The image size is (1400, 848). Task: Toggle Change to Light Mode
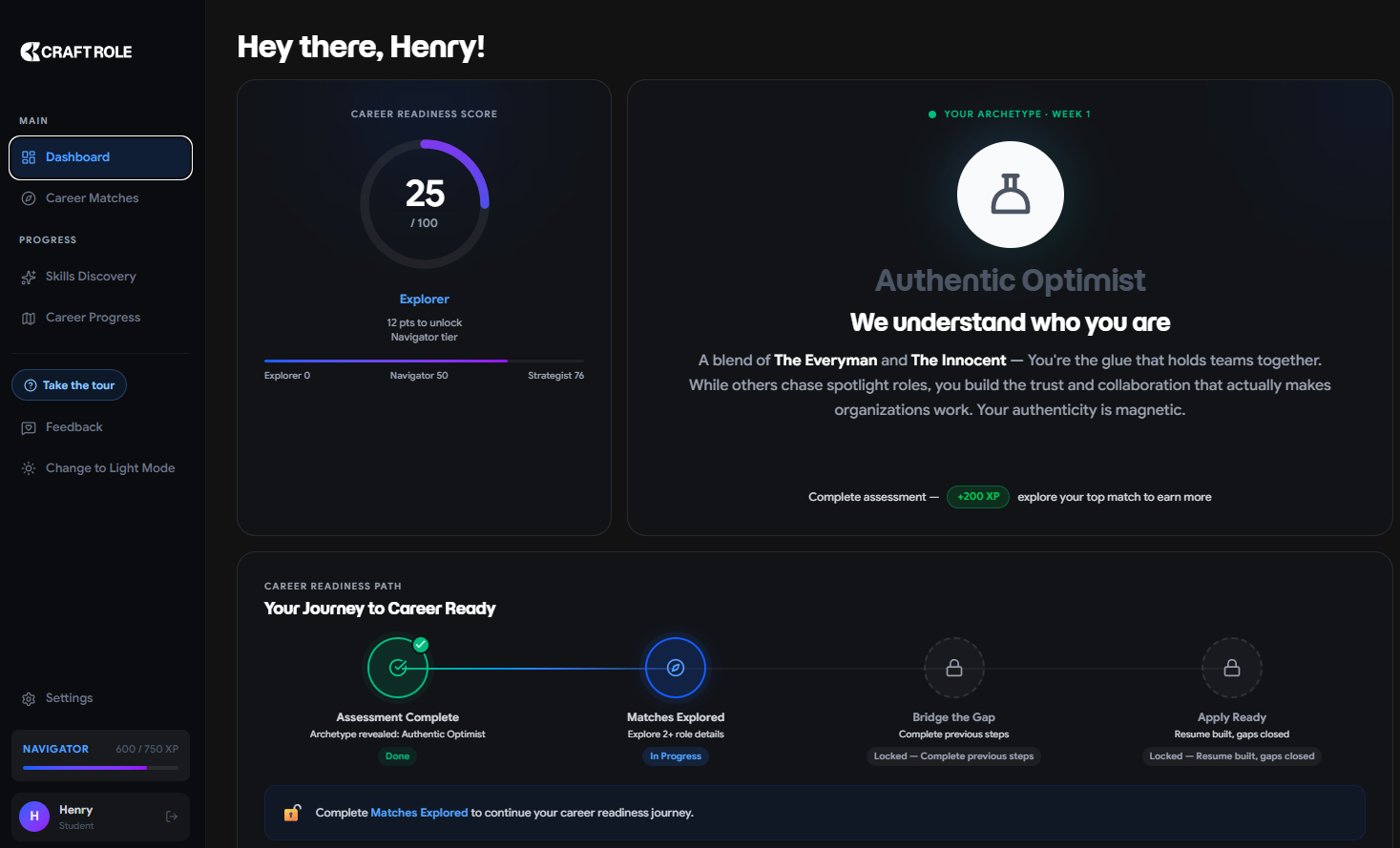(100, 468)
